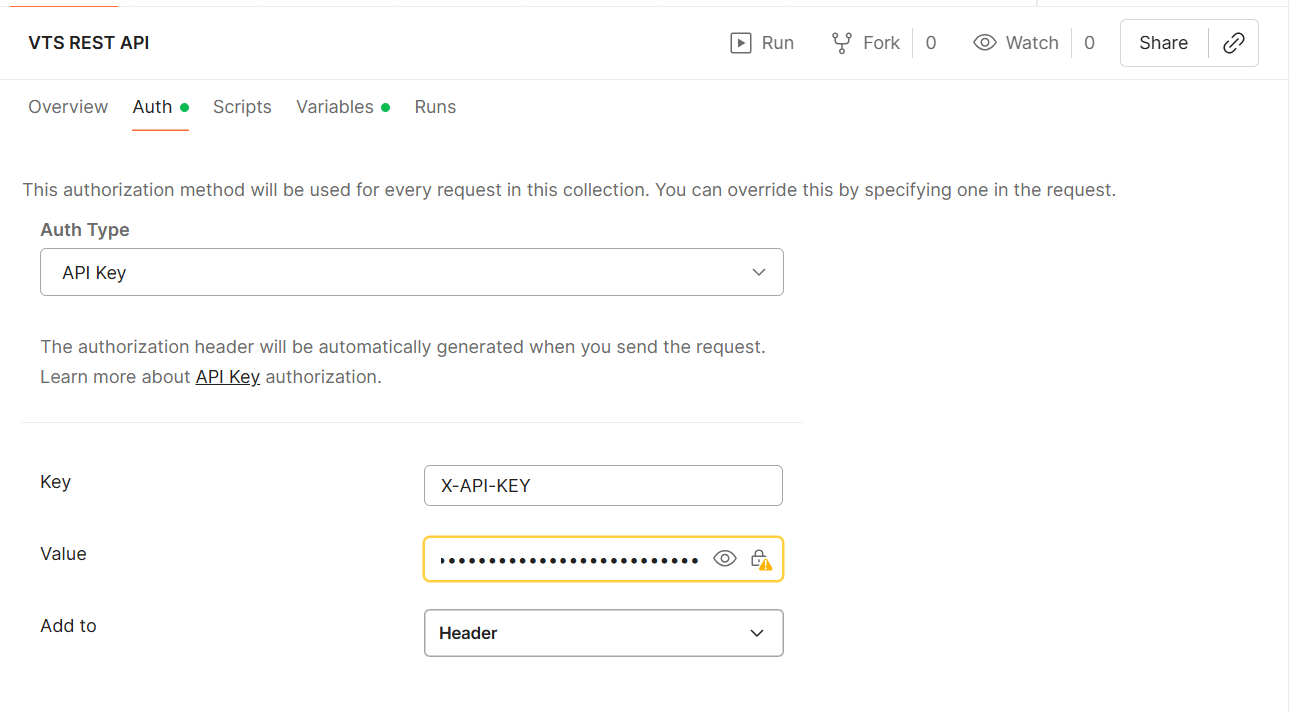Open the Add to dropdown set to Header
This screenshot has height=712, width=1301.
pos(603,633)
